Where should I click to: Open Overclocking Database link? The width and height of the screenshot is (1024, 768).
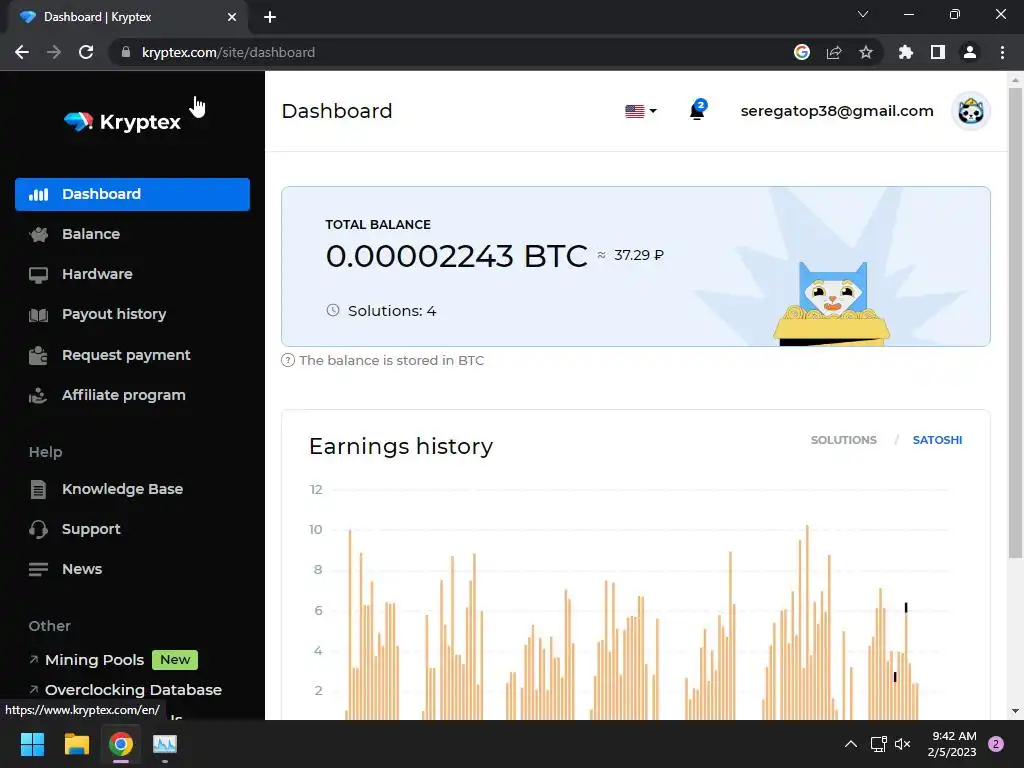[133, 690]
